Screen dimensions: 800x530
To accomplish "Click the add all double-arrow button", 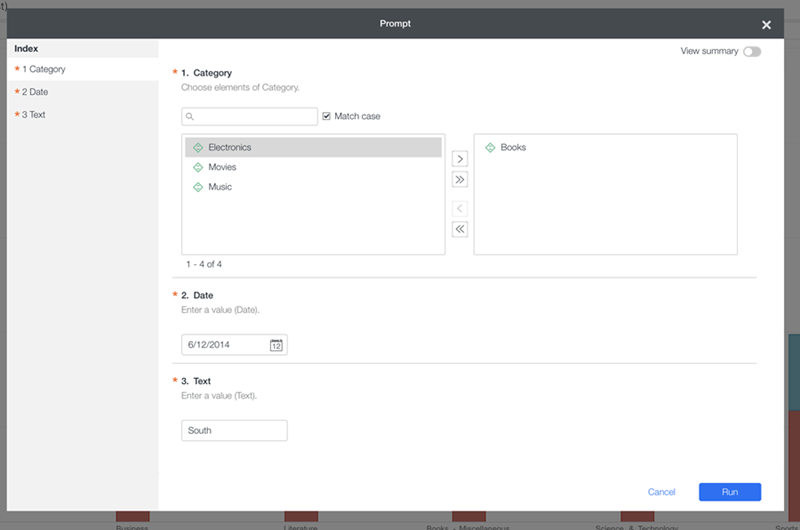I will (460, 180).
